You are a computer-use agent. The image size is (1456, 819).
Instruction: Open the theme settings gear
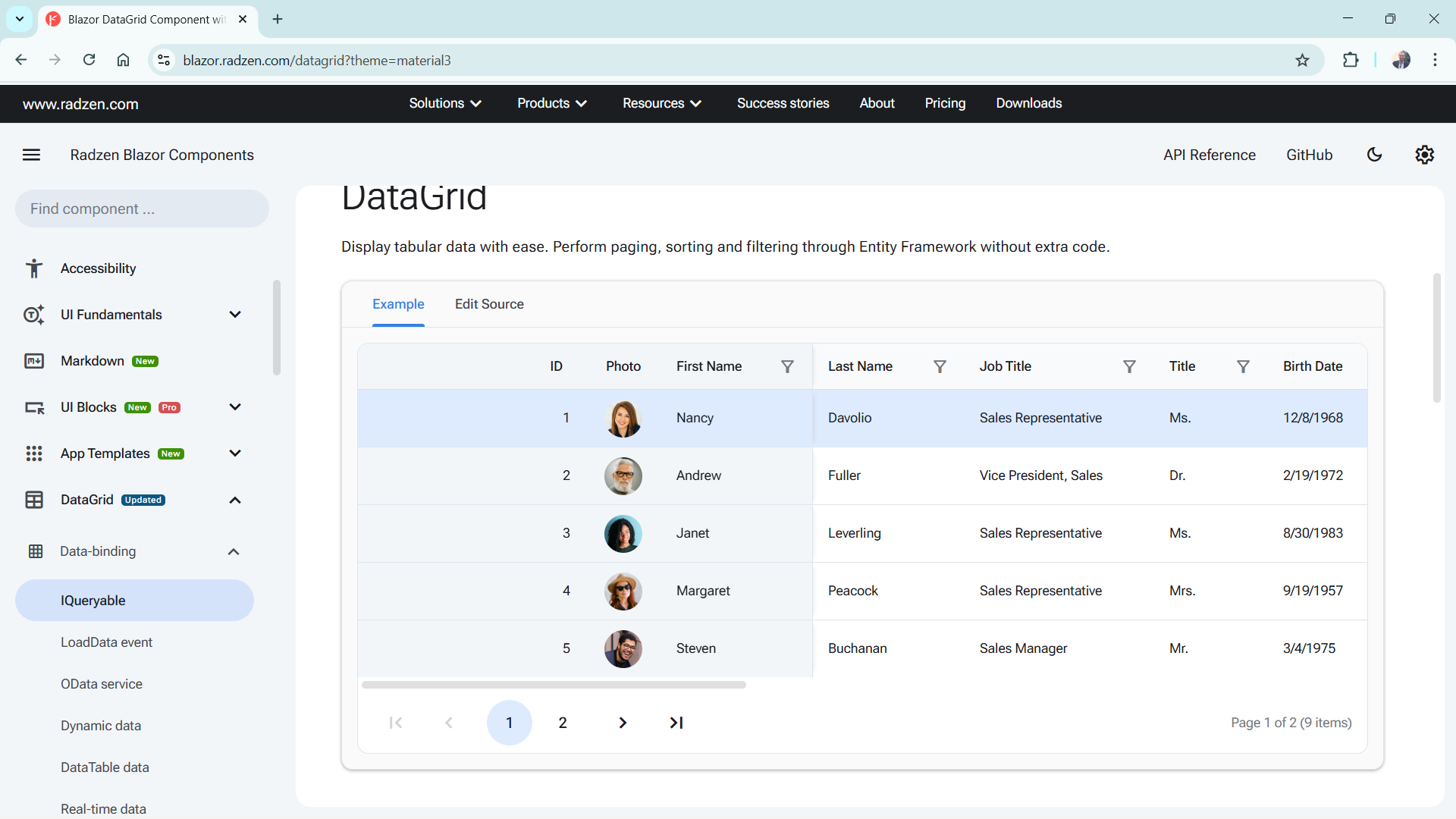1424,155
